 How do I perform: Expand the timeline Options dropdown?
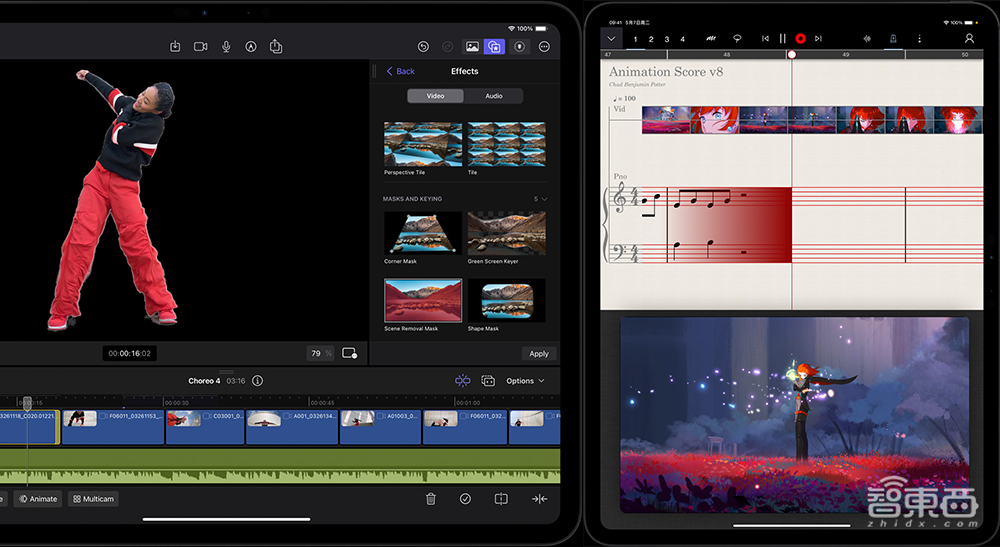point(525,381)
